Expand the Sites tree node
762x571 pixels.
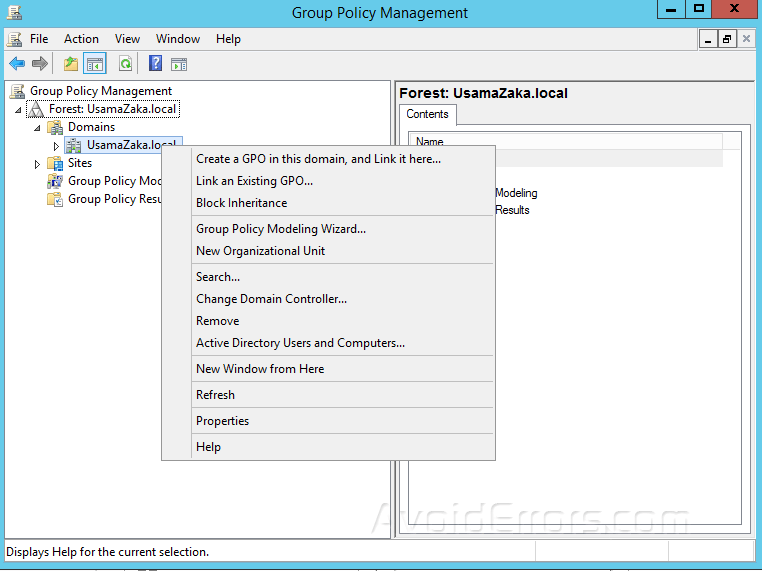pos(37,164)
